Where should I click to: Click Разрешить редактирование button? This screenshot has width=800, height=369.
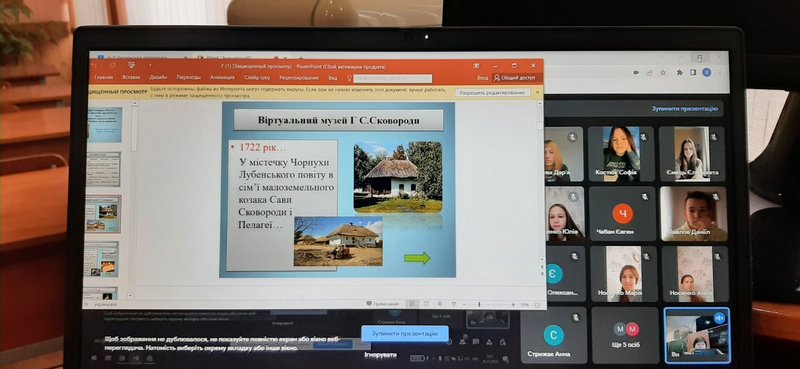[x=492, y=93]
